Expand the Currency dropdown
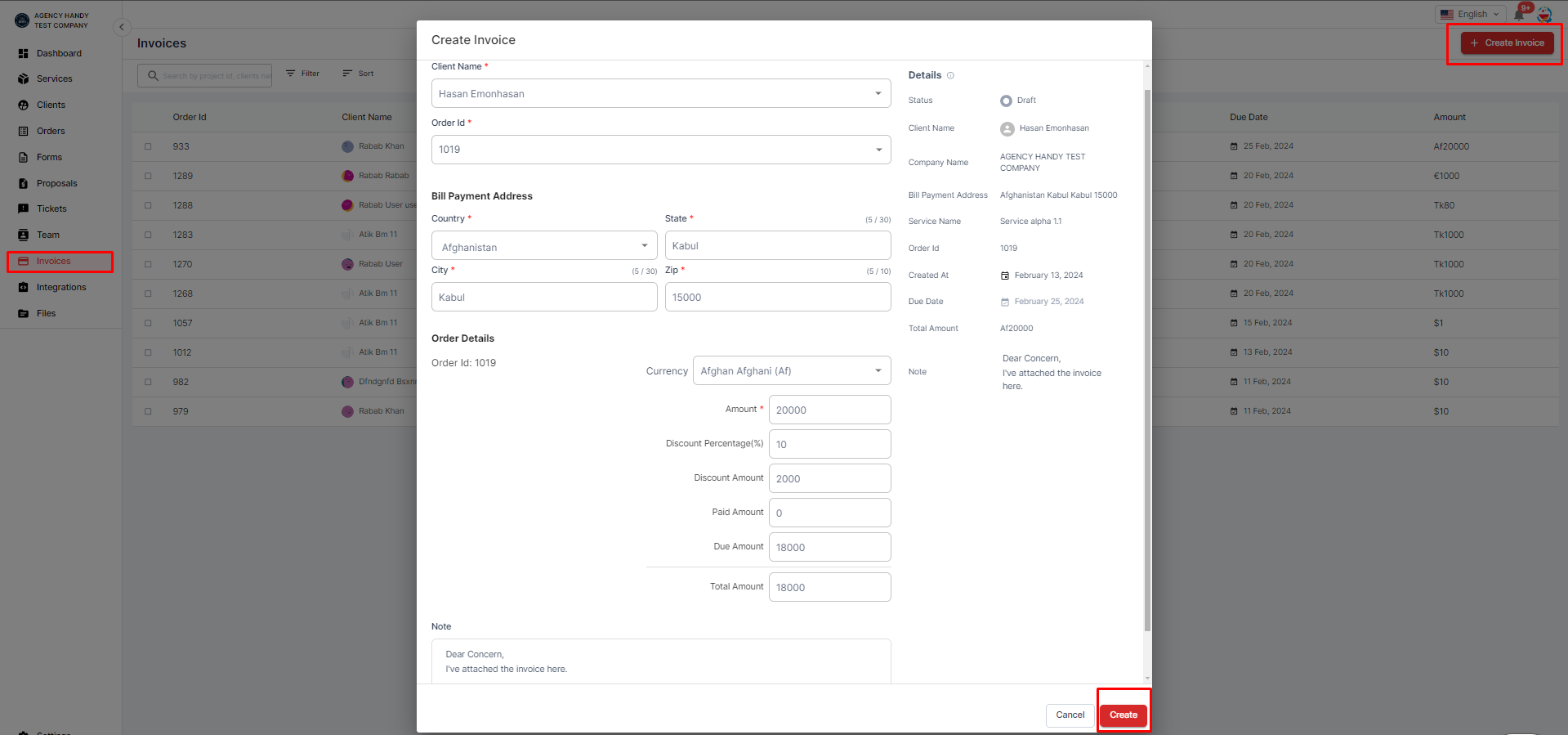 point(878,370)
